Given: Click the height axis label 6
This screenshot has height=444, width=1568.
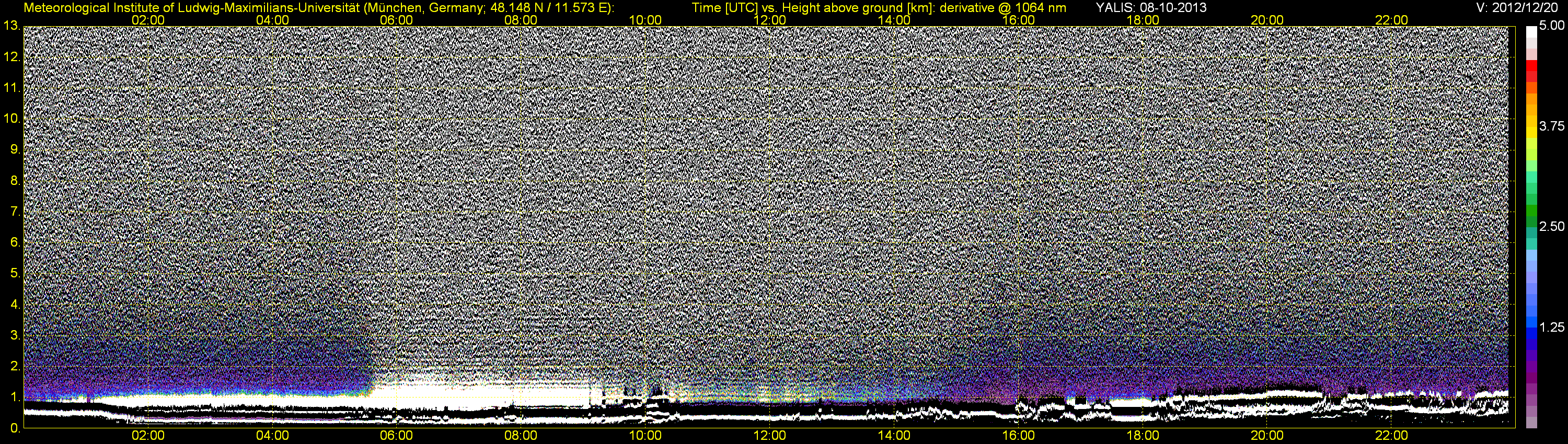Looking at the screenshot, I should point(15,243).
